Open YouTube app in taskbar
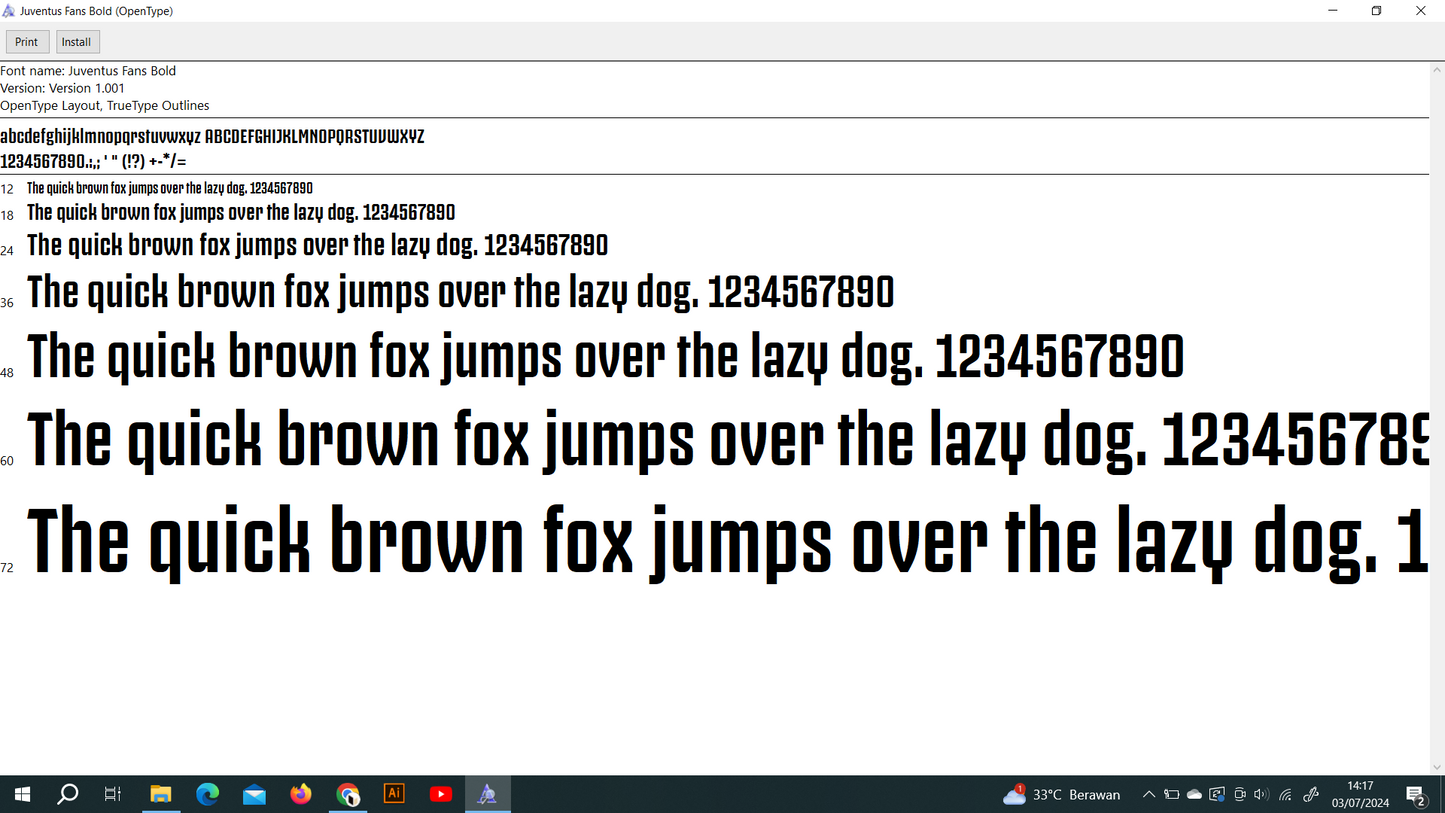The height and width of the screenshot is (813, 1445). coord(441,795)
